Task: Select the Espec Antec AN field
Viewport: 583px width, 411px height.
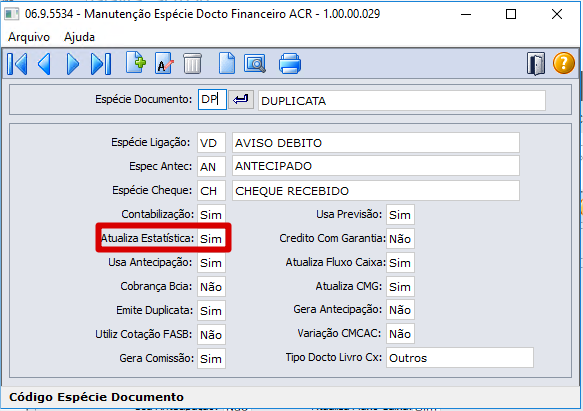Action: (211, 167)
